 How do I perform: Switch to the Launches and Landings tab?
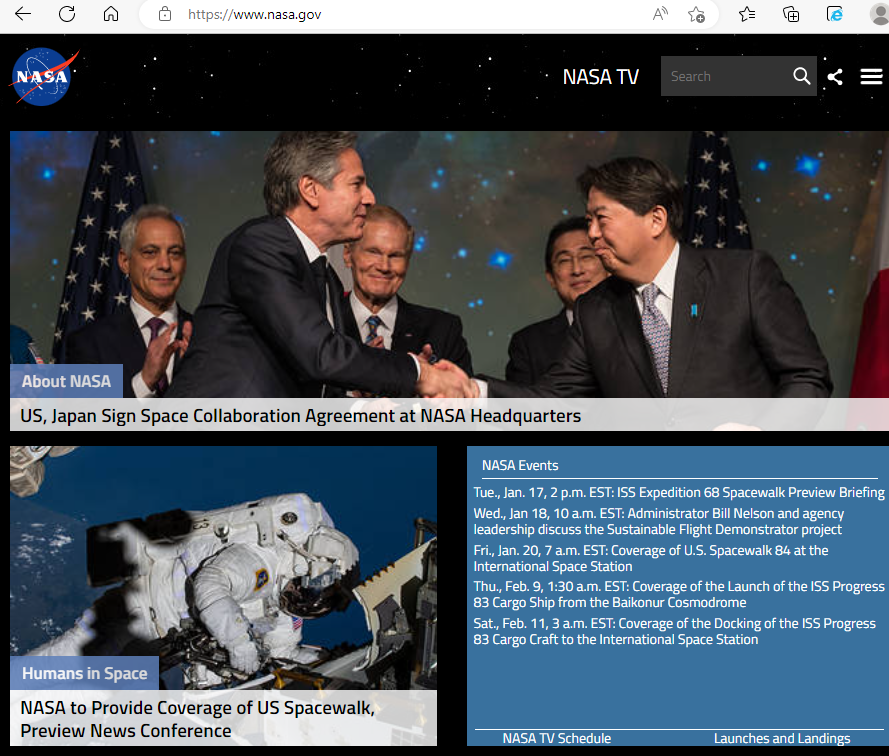tap(782, 738)
